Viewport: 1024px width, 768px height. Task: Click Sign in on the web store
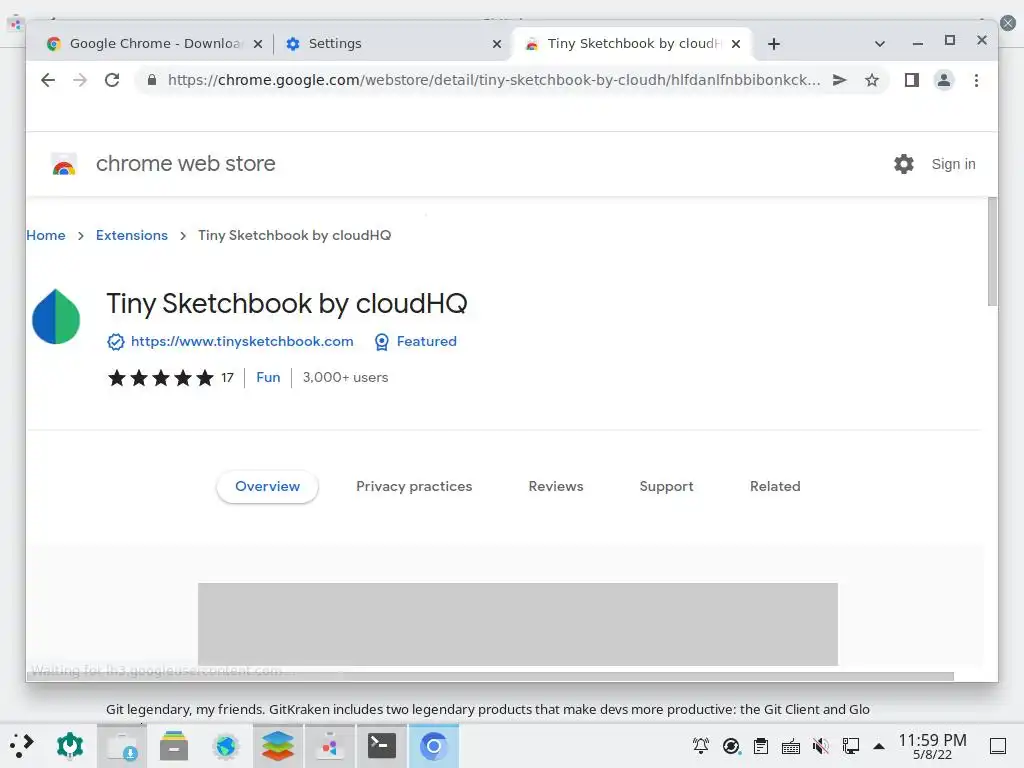pos(953,164)
